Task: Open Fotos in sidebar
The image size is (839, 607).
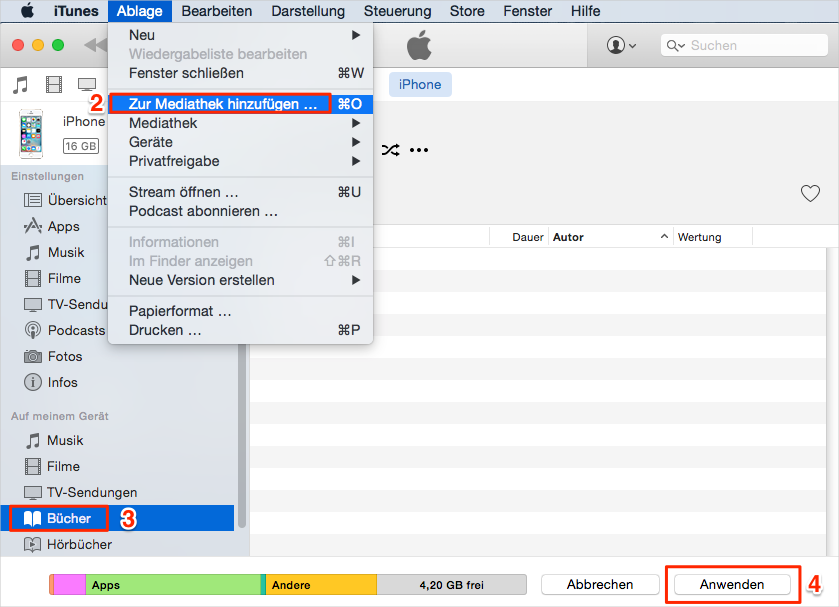Action: tap(53, 356)
